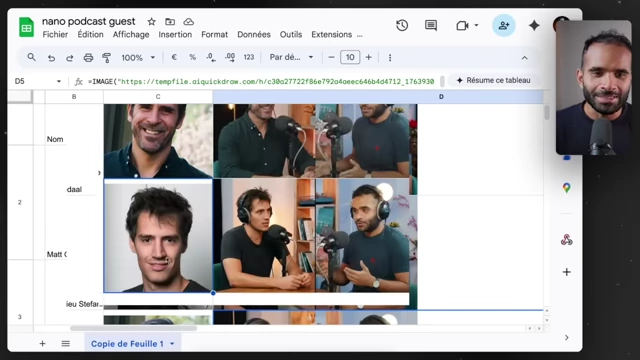Click the search magnifier in toolbar

(31, 58)
